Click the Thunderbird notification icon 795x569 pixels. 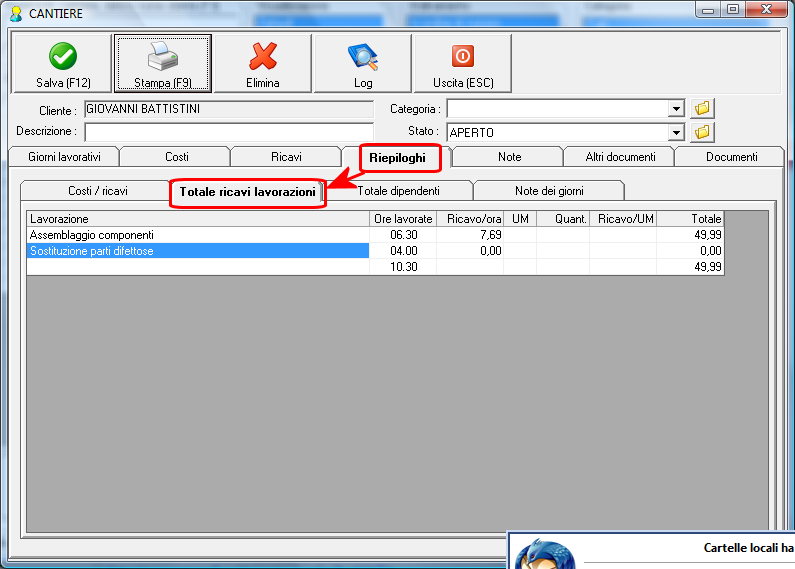(x=545, y=555)
